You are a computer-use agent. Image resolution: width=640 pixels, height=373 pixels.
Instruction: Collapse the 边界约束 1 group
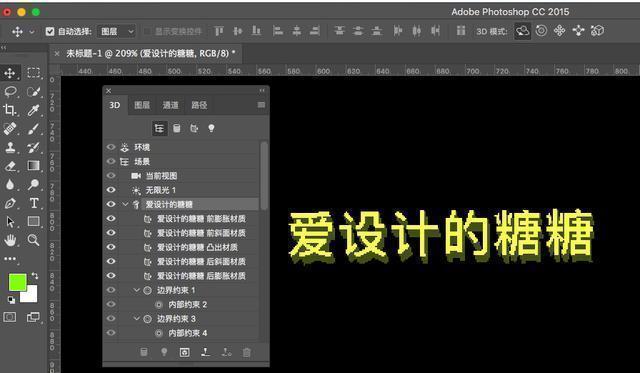(x=137, y=290)
